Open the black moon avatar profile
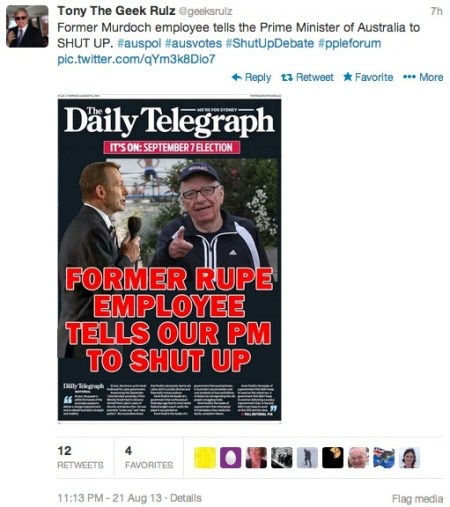 click(x=333, y=458)
